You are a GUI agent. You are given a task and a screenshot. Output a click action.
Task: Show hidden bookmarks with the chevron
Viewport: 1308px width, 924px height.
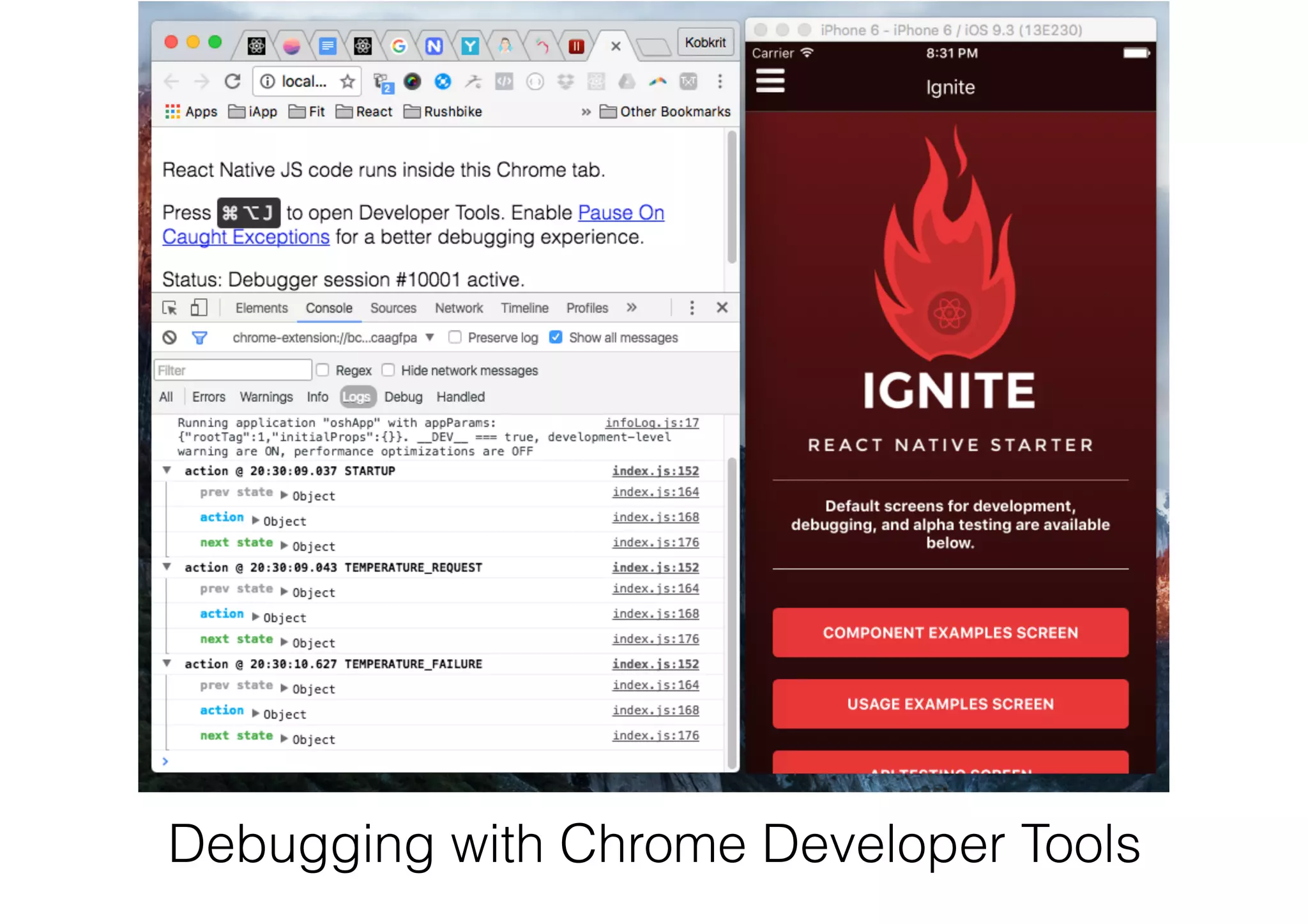(x=586, y=112)
